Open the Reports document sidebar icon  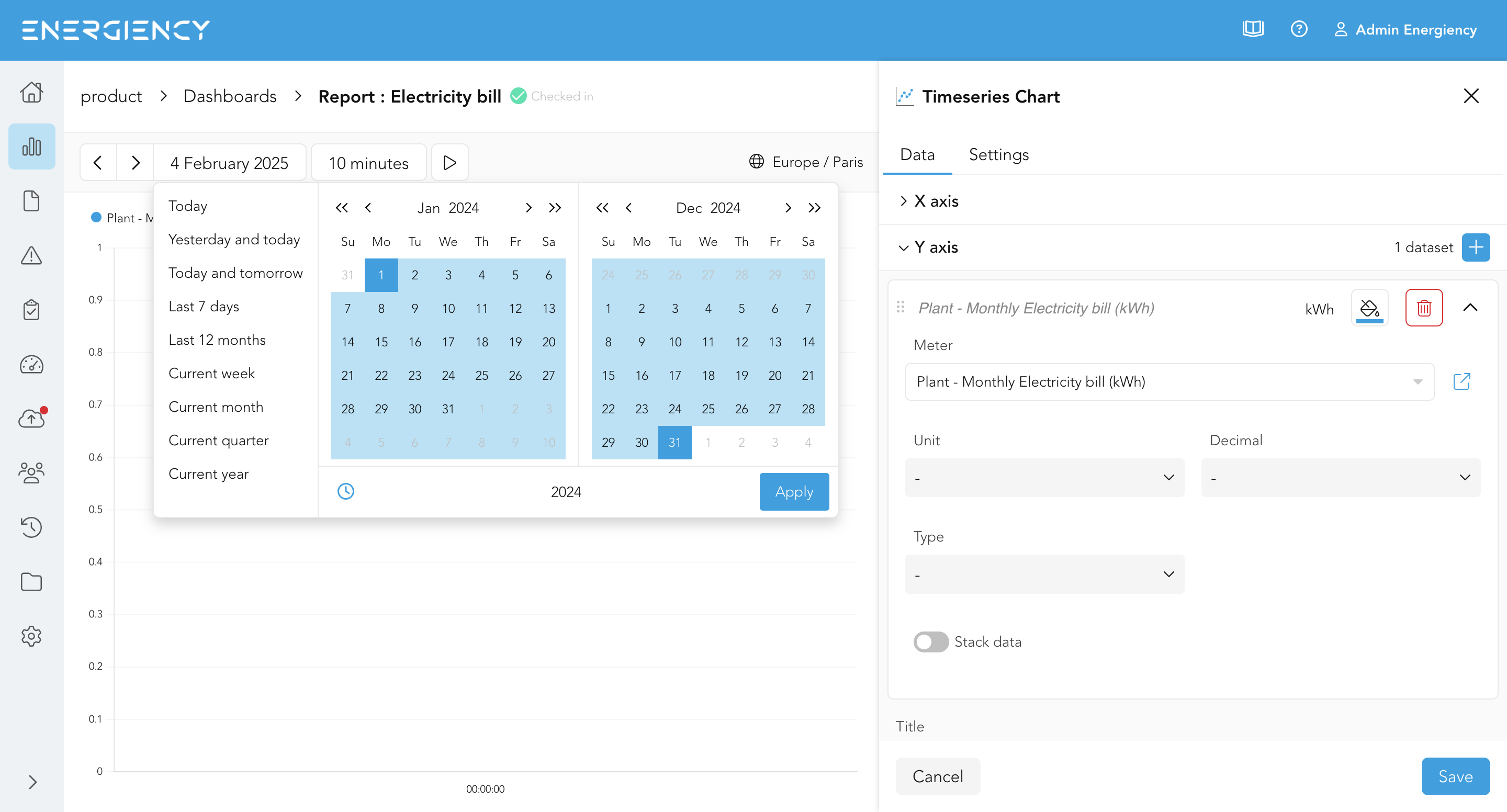tap(31, 201)
